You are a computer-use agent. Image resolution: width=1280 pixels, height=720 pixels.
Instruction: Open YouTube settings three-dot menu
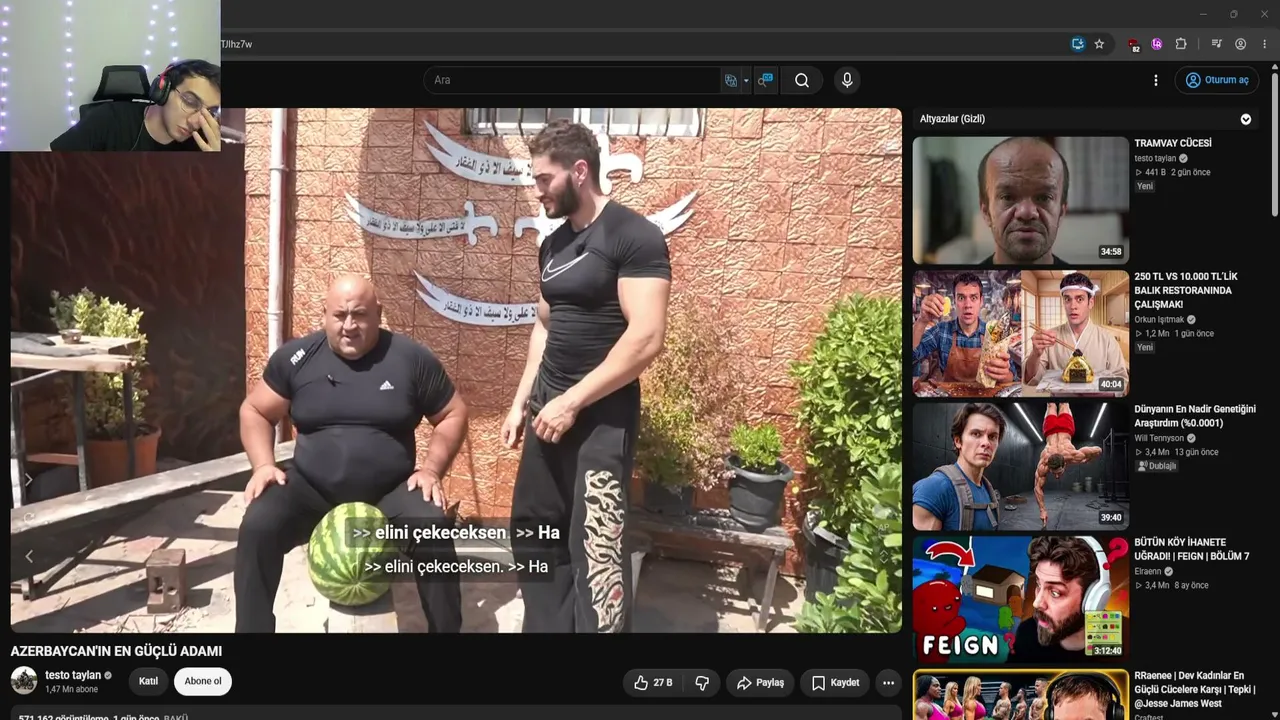point(1156,80)
